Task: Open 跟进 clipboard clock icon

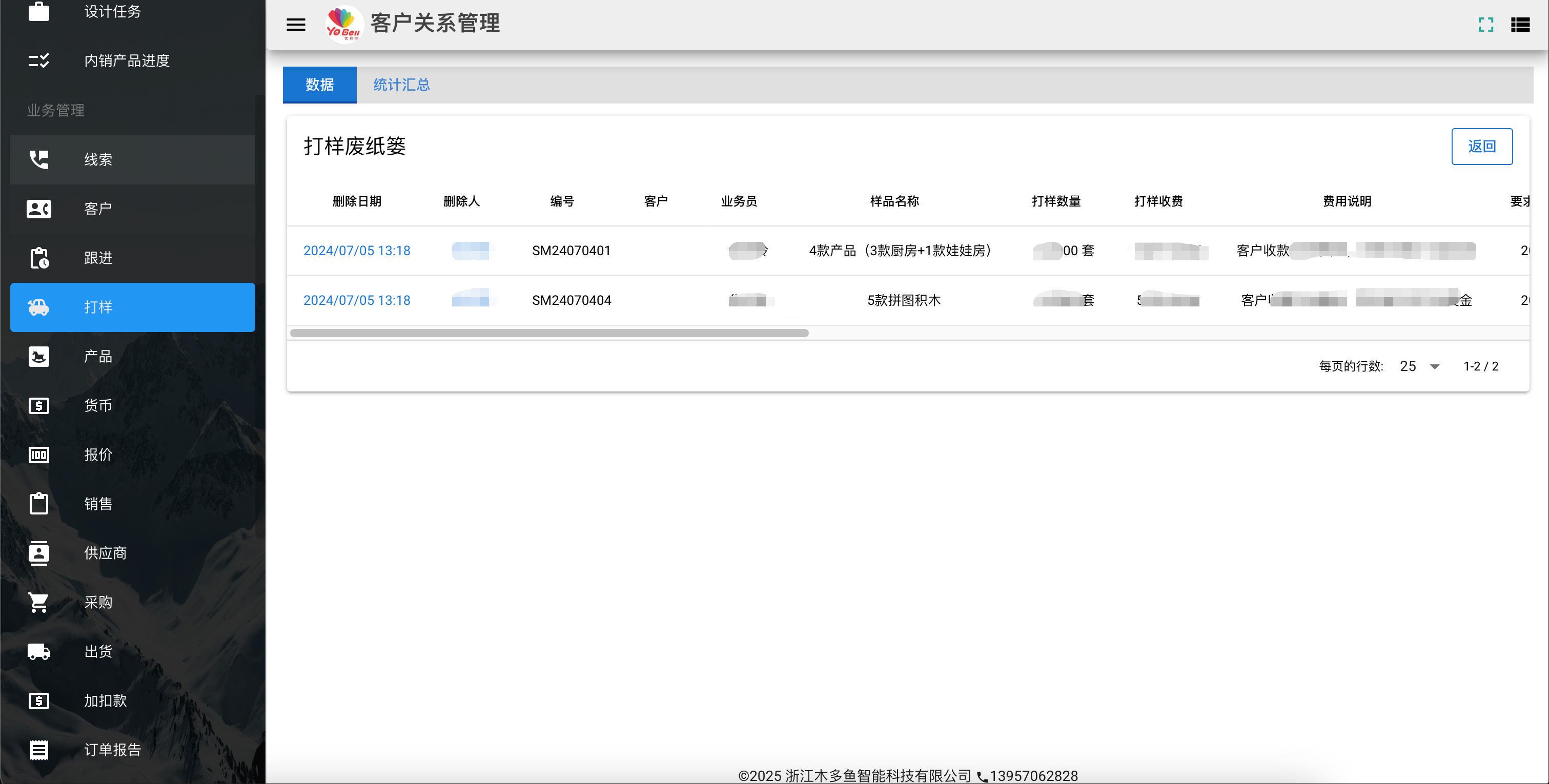Action: pos(39,258)
